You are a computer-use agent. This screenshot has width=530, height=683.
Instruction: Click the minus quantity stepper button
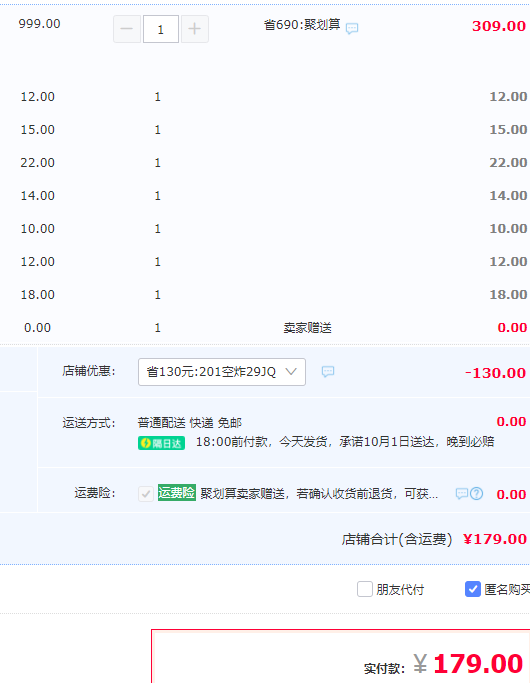pos(127,29)
